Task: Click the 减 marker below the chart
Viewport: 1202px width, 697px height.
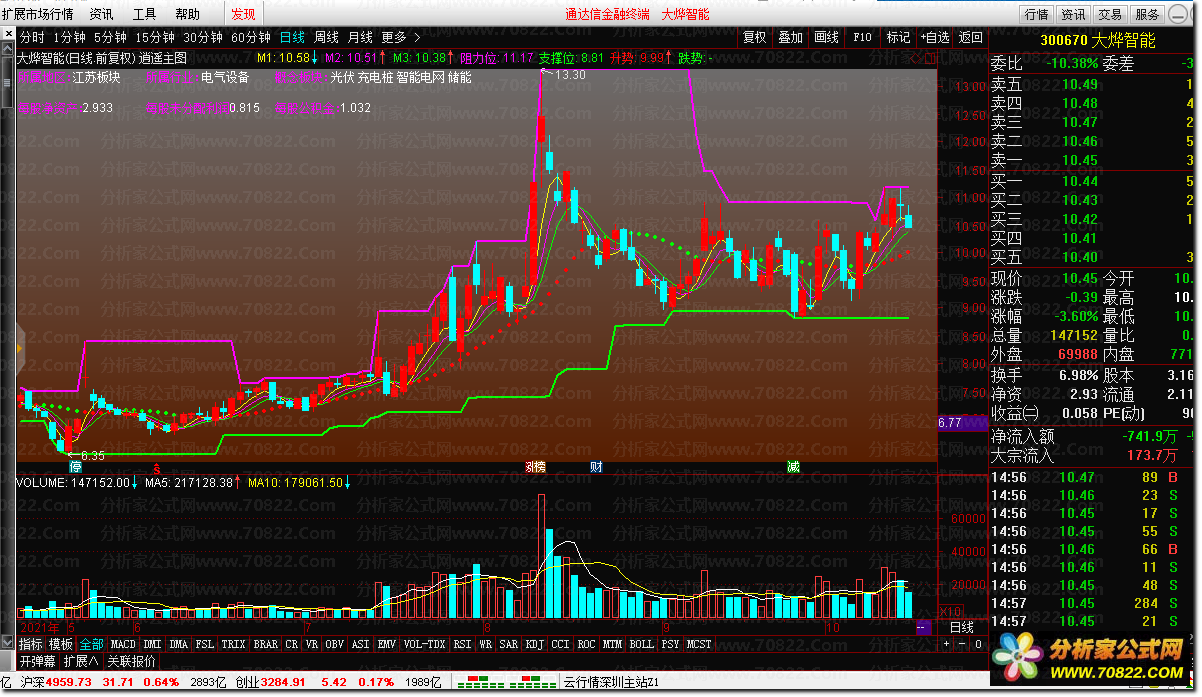Action: click(x=793, y=467)
